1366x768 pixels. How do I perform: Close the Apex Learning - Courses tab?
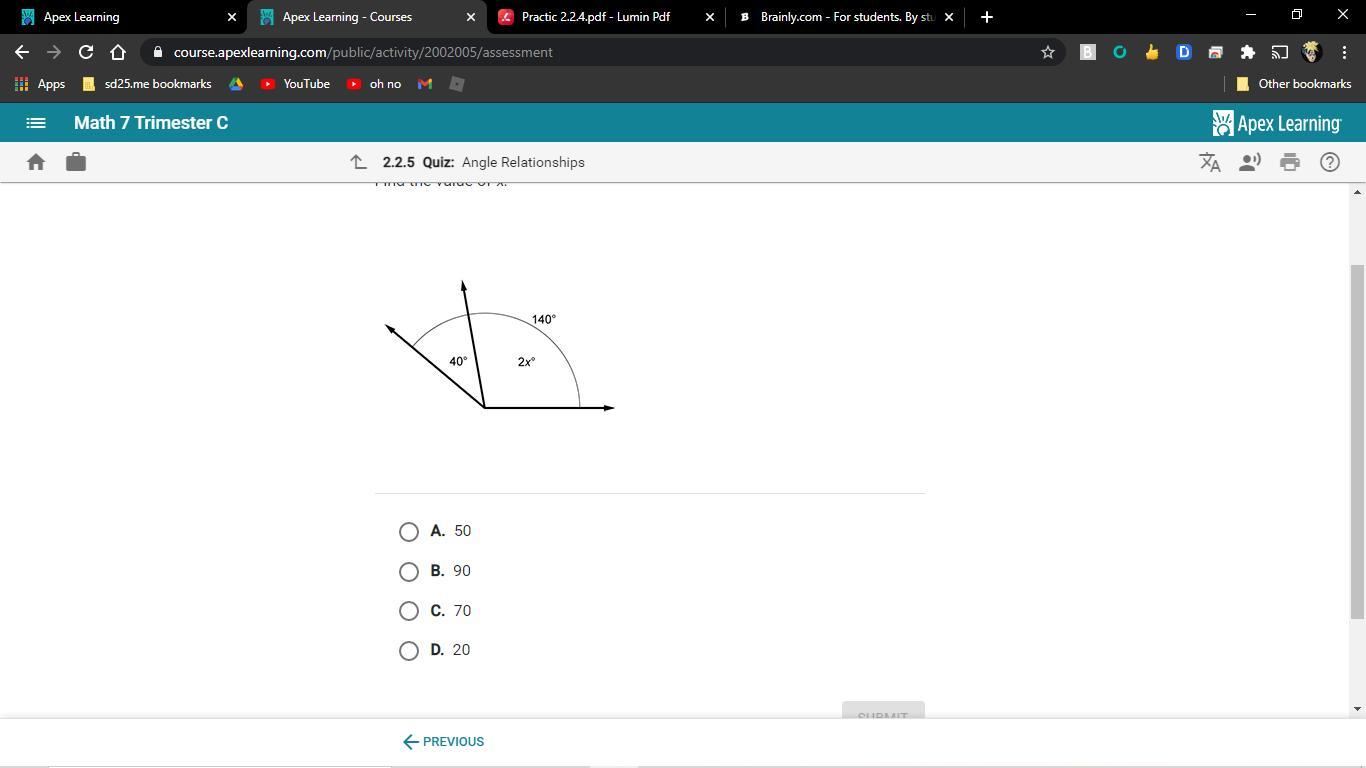471,17
